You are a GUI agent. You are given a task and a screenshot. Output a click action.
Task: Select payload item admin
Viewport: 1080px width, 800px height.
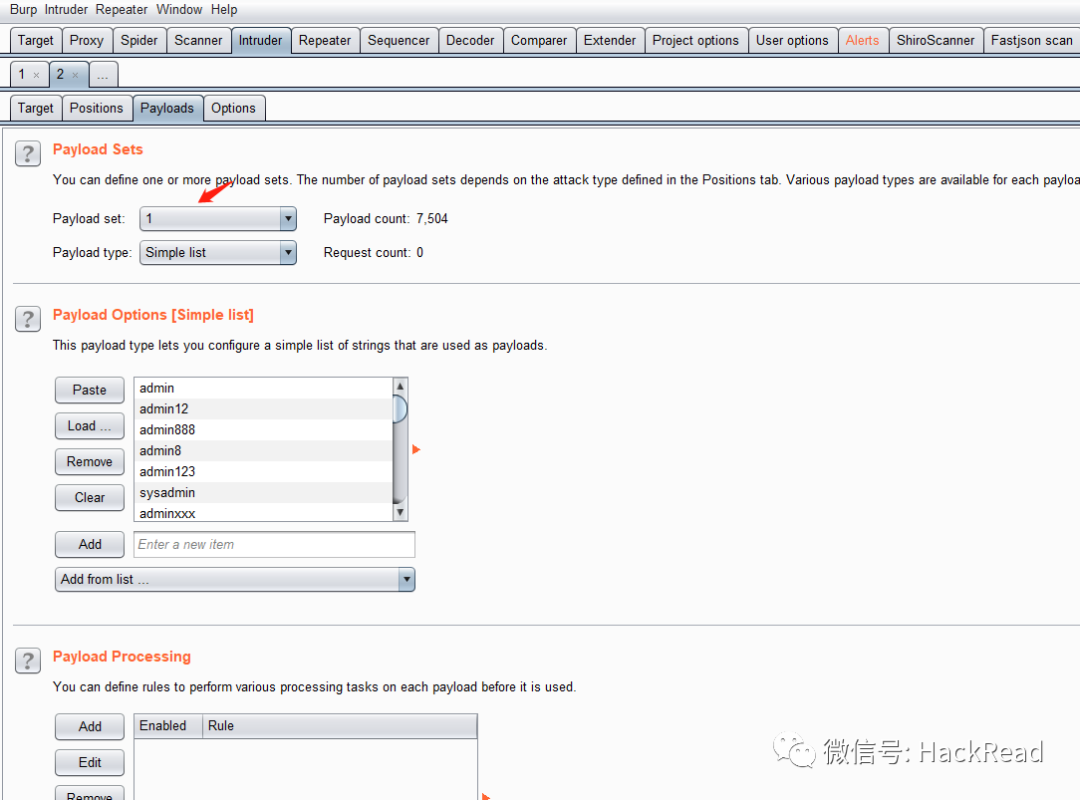click(x=263, y=388)
